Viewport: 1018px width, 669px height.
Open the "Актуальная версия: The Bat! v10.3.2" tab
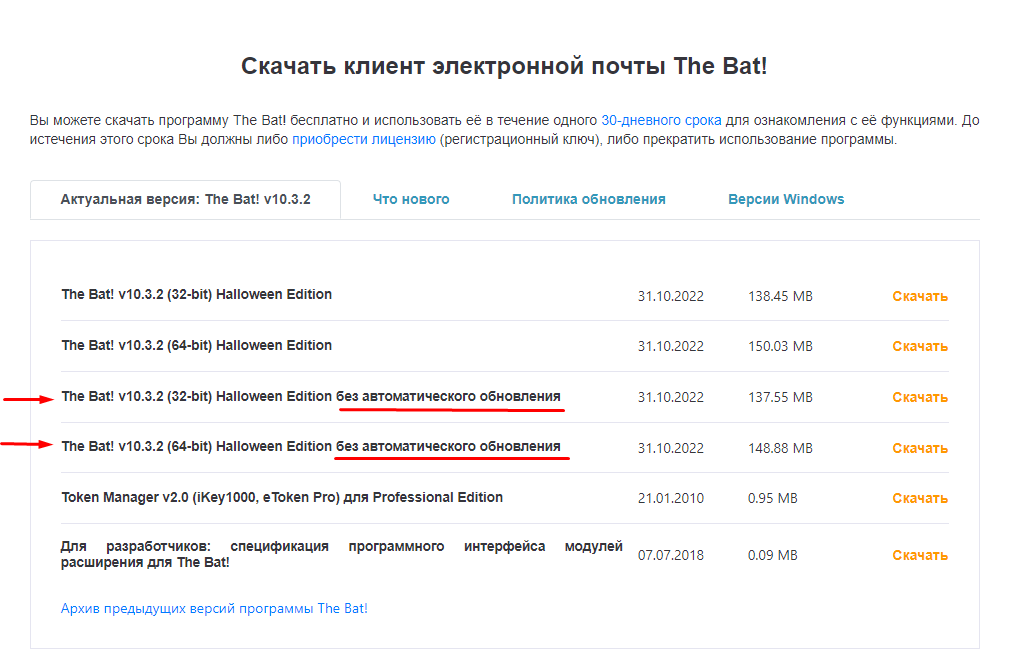[186, 199]
